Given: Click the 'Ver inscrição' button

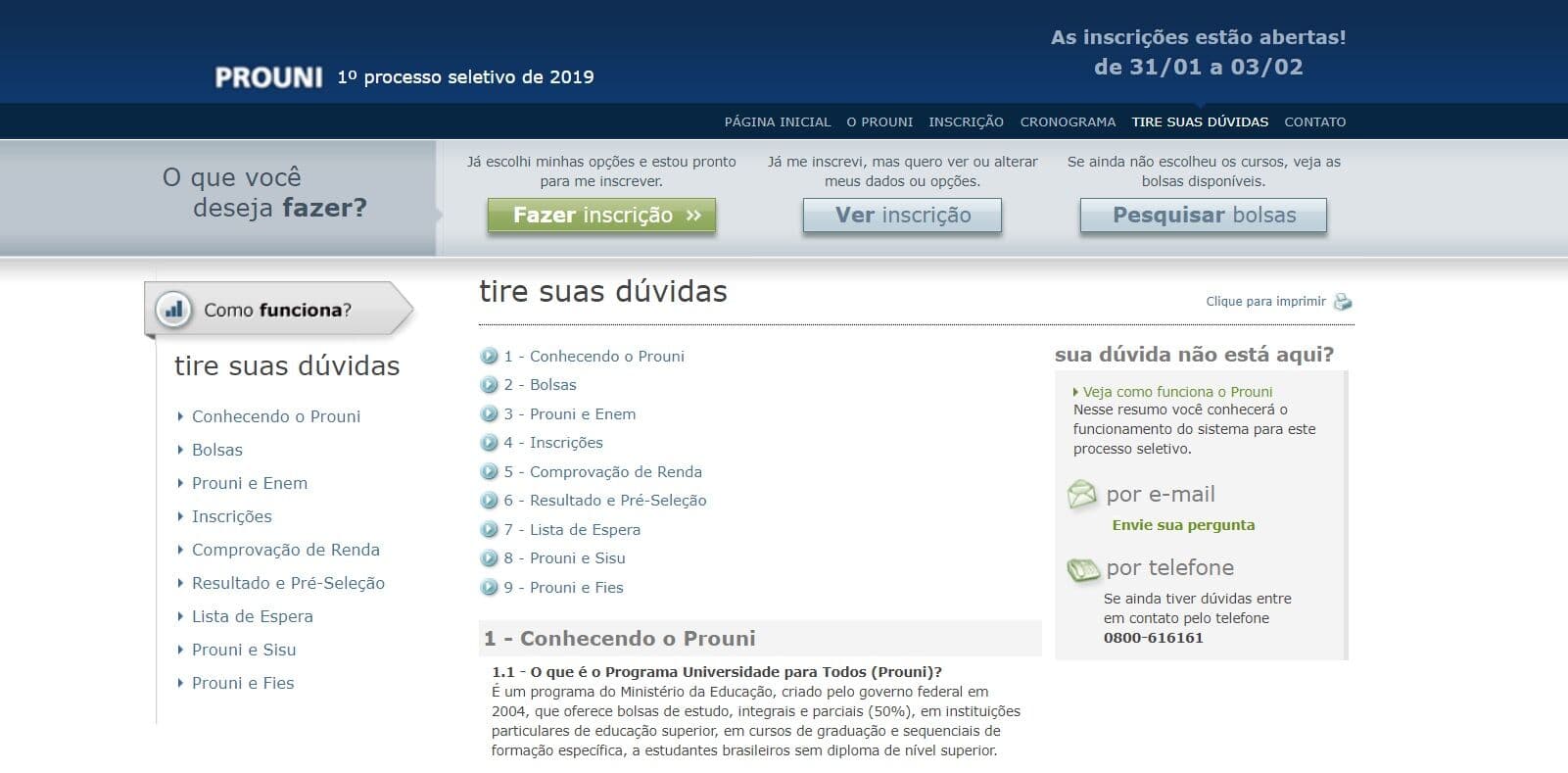Looking at the screenshot, I should click(902, 216).
